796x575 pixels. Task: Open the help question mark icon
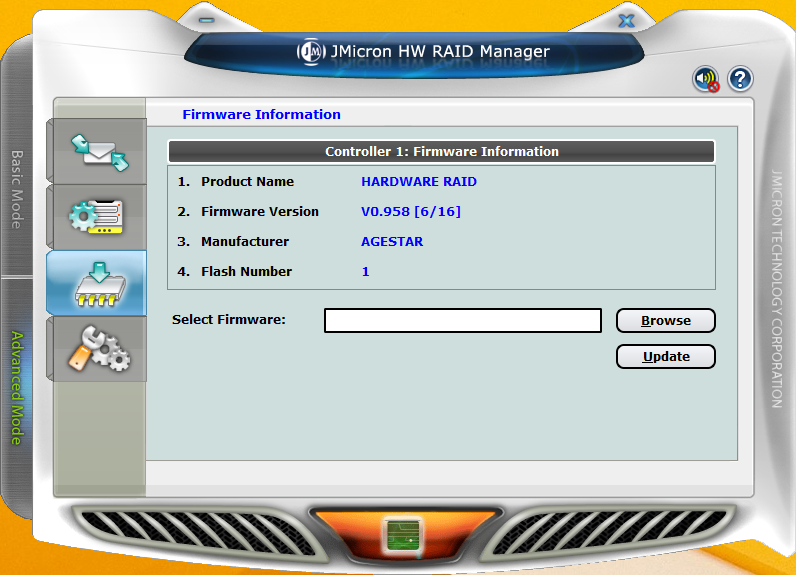coord(740,79)
